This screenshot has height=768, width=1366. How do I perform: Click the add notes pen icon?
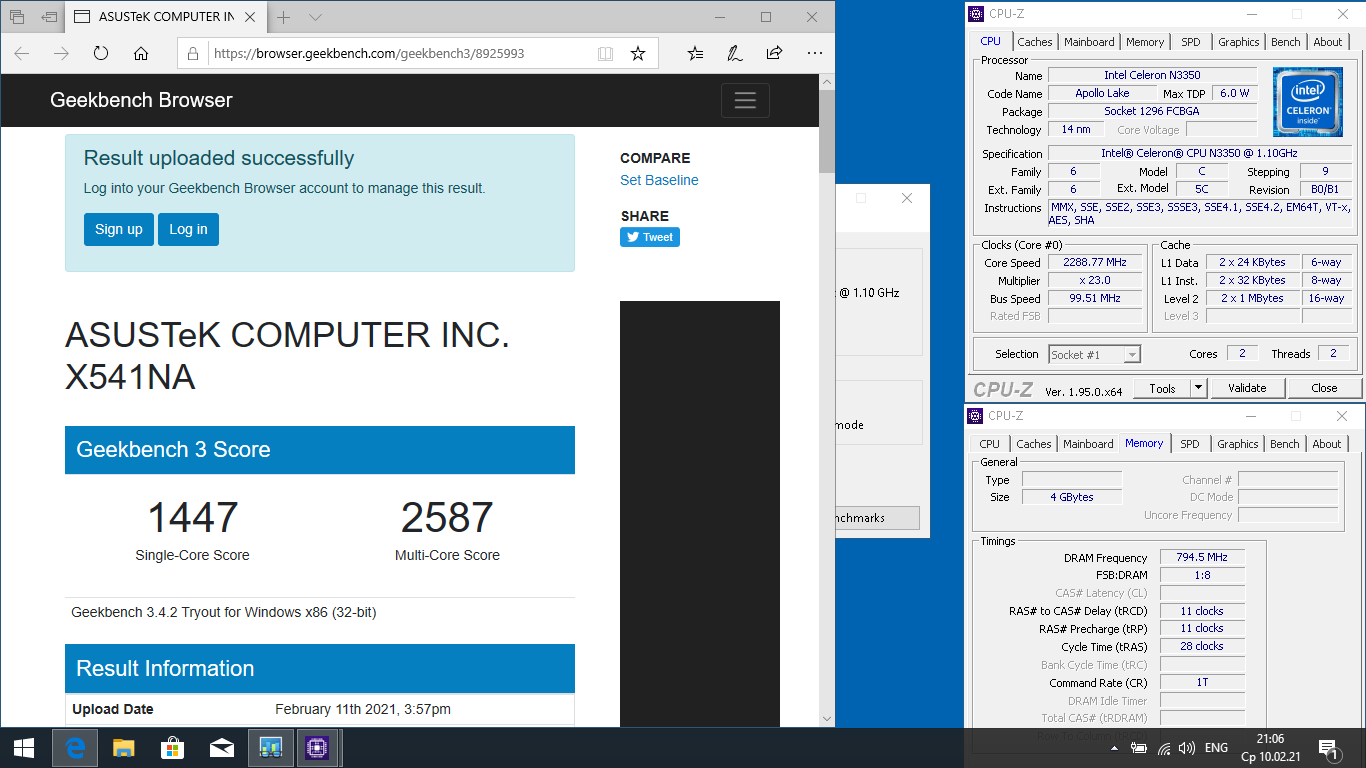coord(735,54)
